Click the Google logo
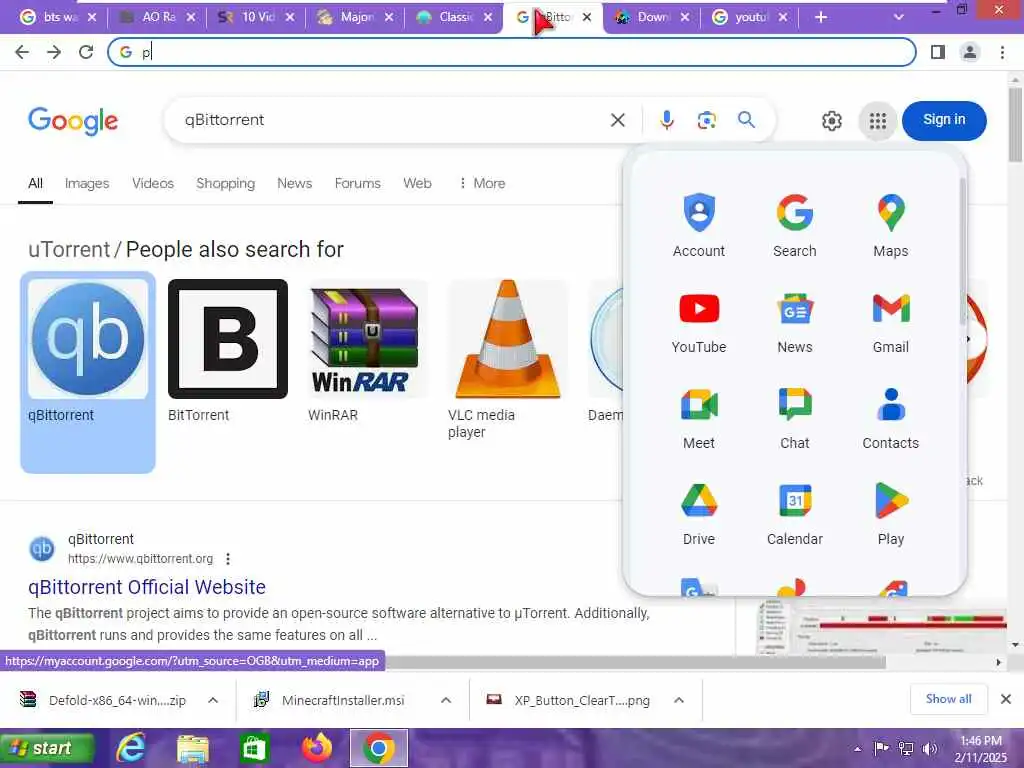 [x=73, y=121]
